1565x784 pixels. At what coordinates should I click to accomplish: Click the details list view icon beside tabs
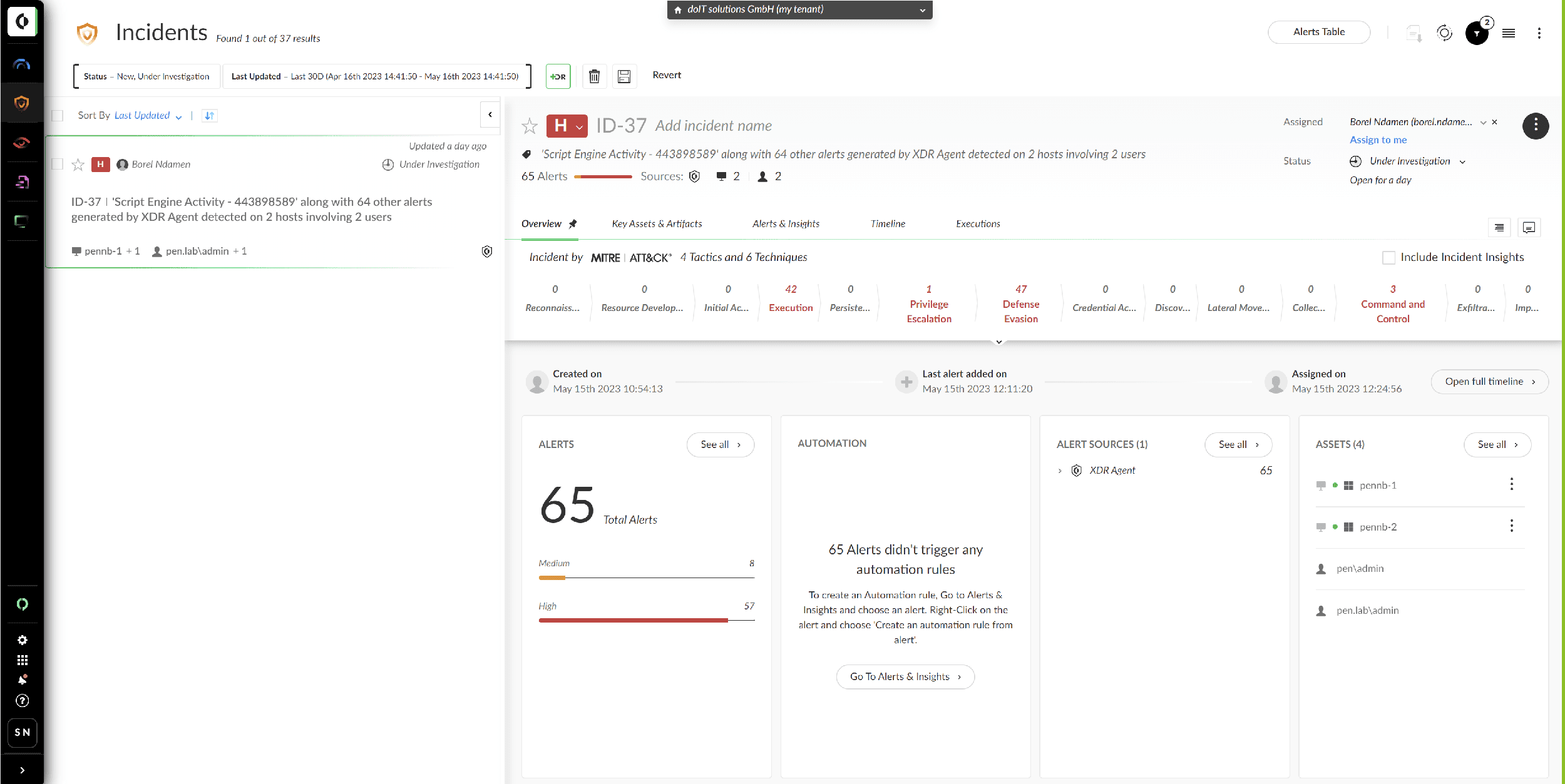pos(1499,228)
